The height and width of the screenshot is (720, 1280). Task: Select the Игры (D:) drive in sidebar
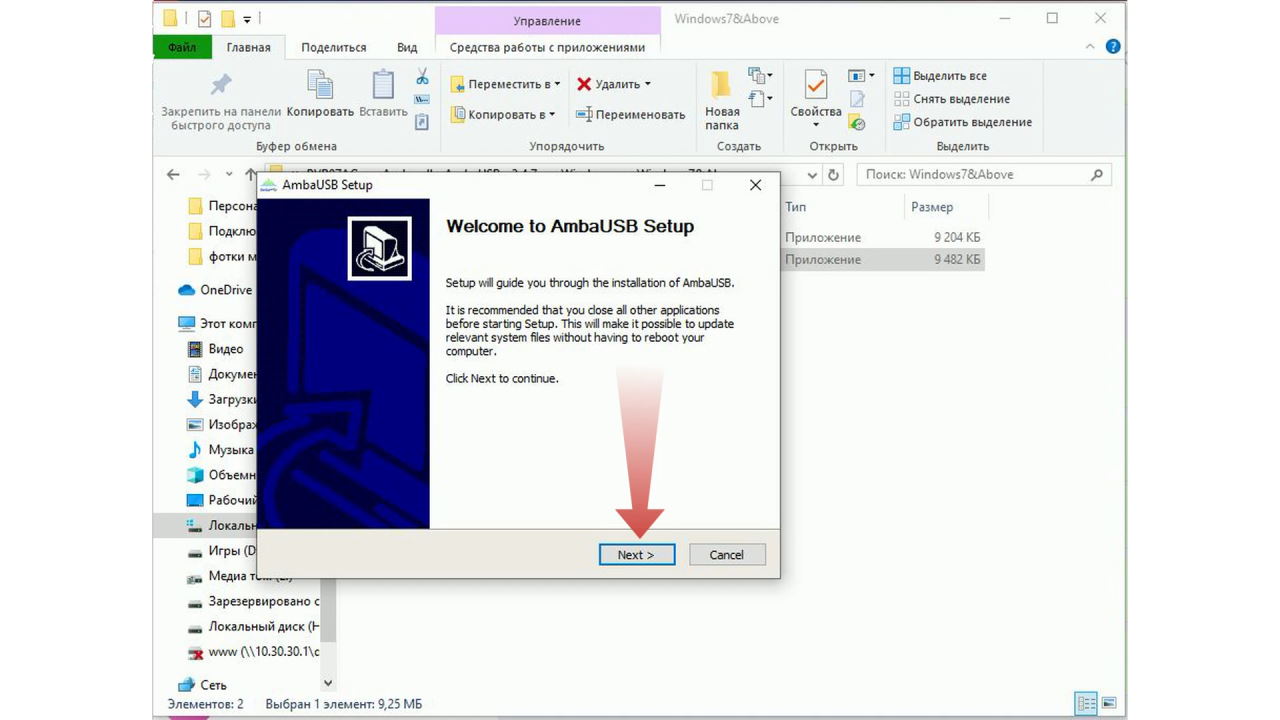221,551
